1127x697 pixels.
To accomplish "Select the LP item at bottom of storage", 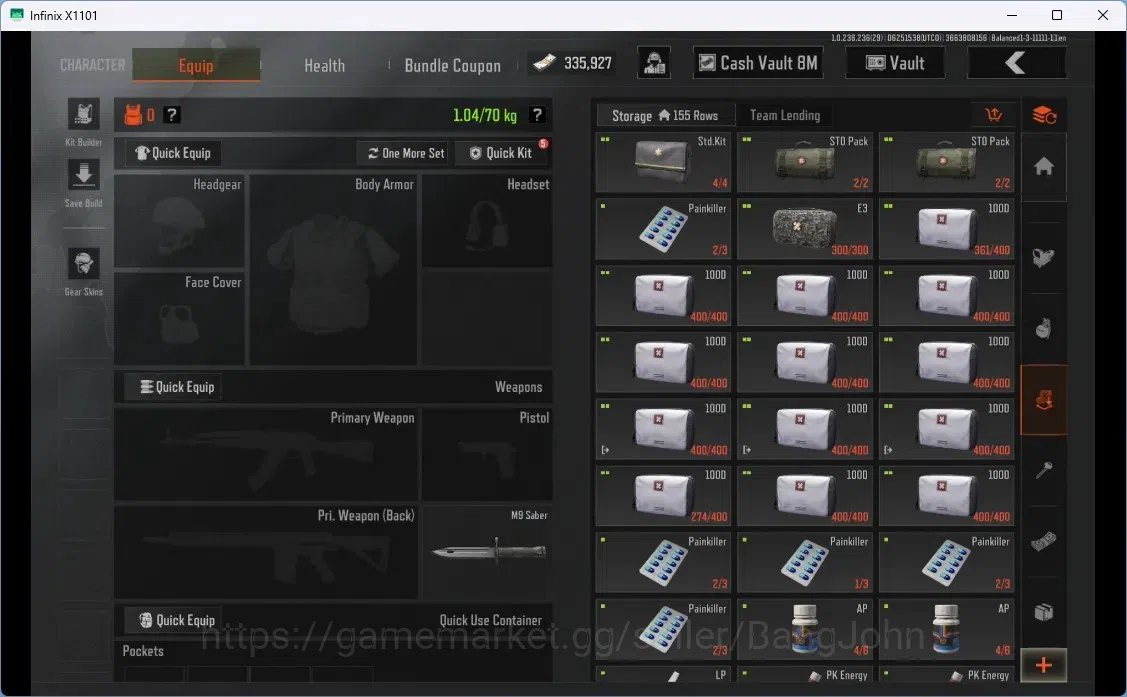I will point(663,675).
